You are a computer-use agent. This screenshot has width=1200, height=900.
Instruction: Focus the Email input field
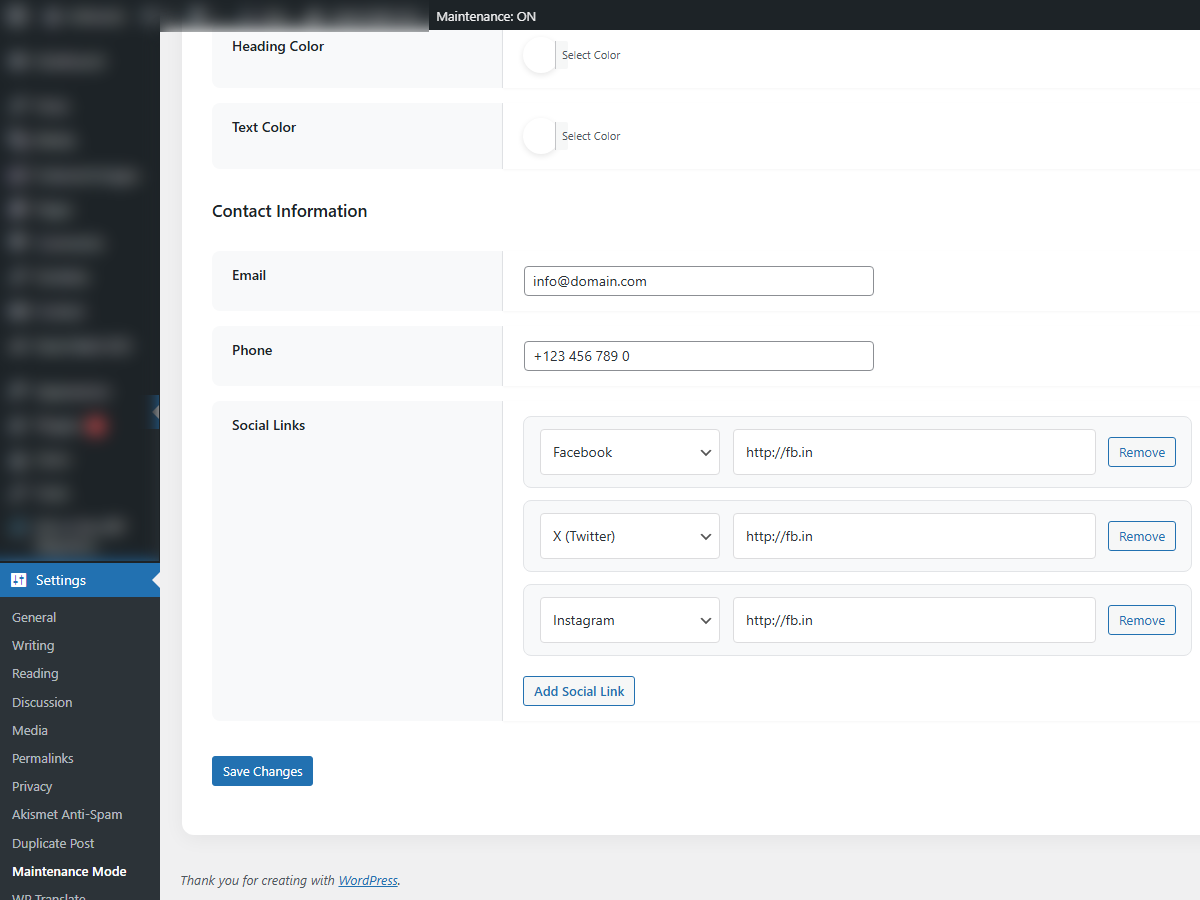[x=698, y=281]
